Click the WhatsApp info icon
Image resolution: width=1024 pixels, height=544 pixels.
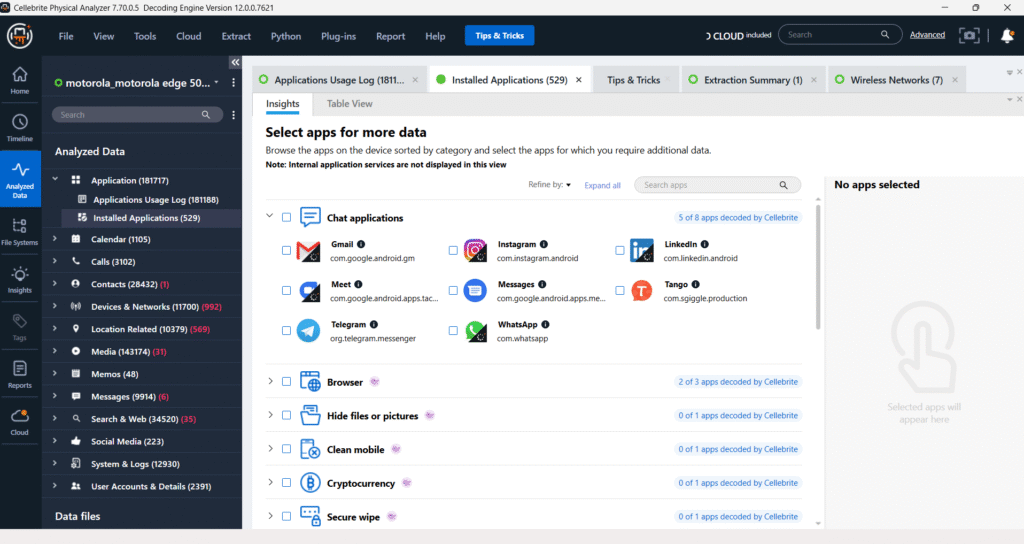545,325
